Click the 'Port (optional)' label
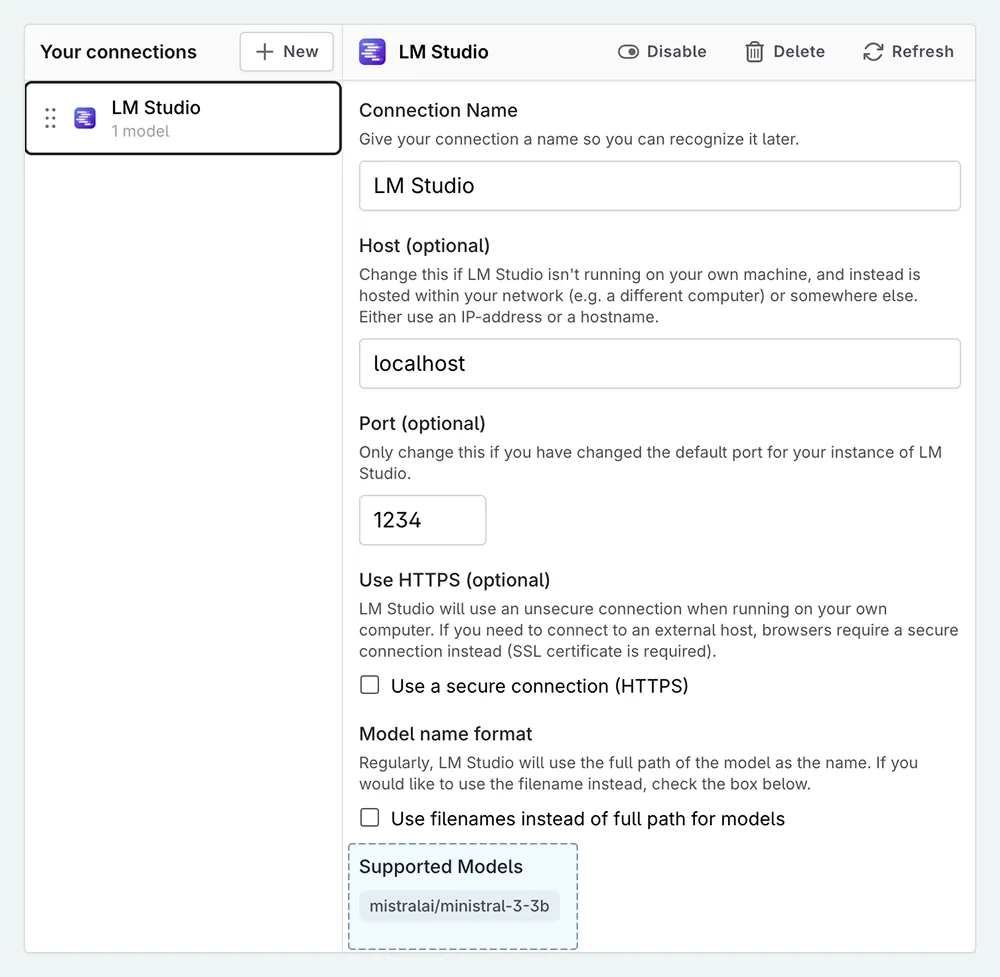Image resolution: width=1000 pixels, height=977 pixels. [422, 423]
